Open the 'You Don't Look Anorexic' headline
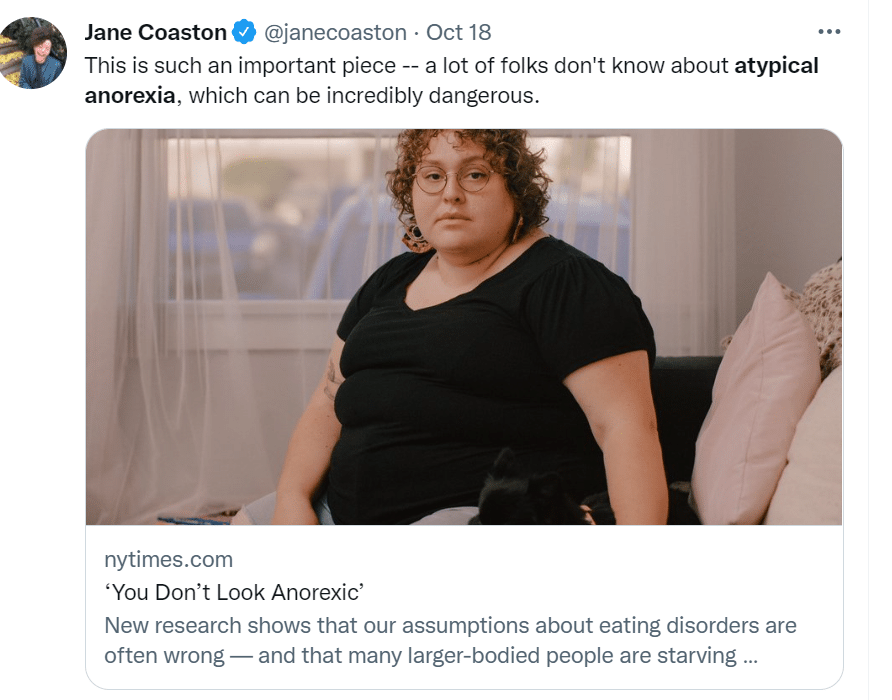Image resolution: width=892 pixels, height=700 pixels. point(233,594)
